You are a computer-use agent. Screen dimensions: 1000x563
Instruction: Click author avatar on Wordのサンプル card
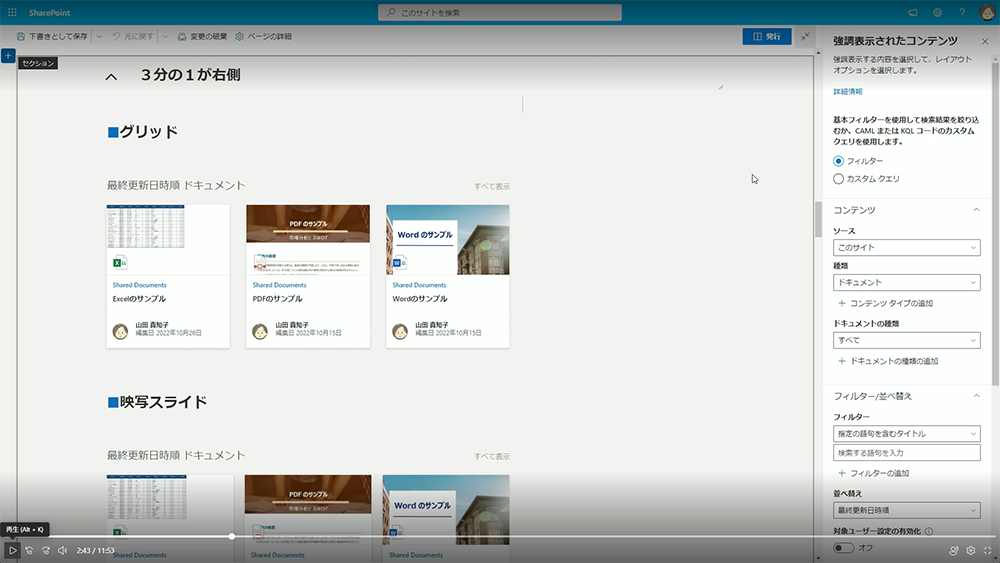(400, 332)
